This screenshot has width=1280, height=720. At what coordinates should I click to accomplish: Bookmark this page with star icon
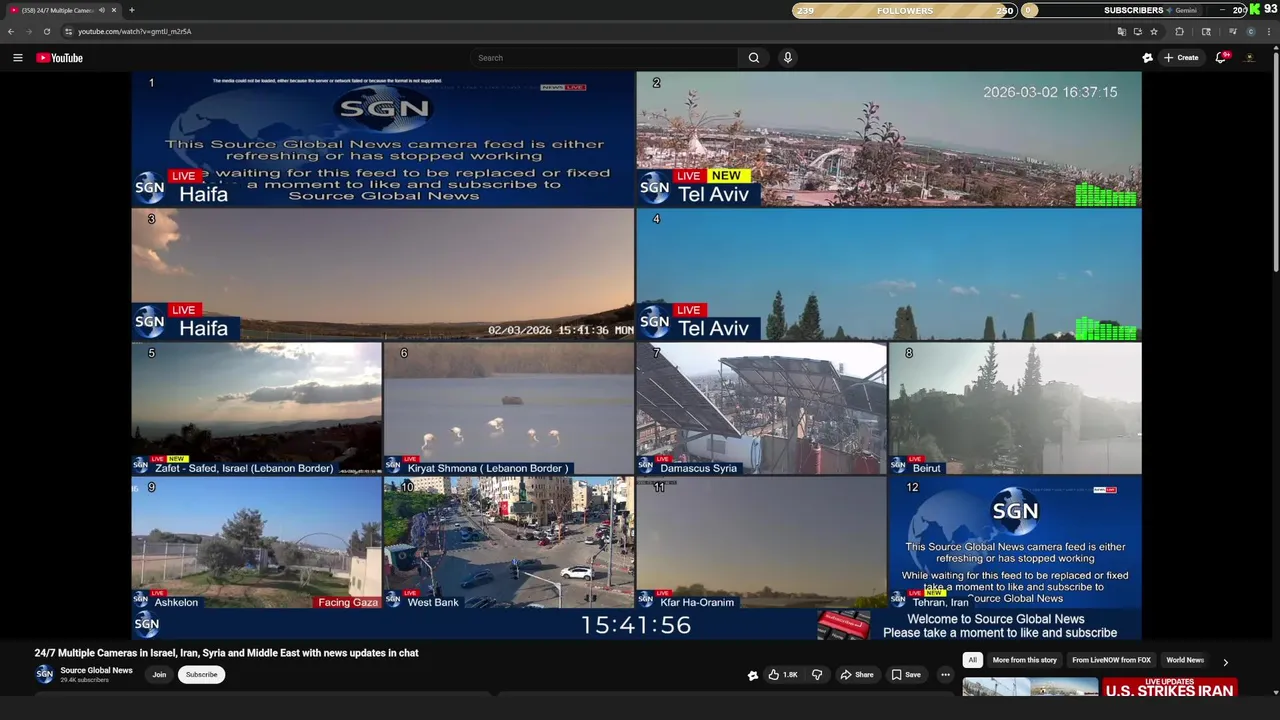[1154, 31]
